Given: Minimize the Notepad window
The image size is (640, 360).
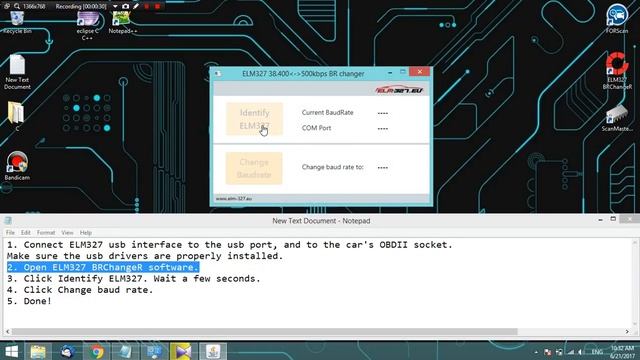Looking at the screenshot, I should point(600,220).
